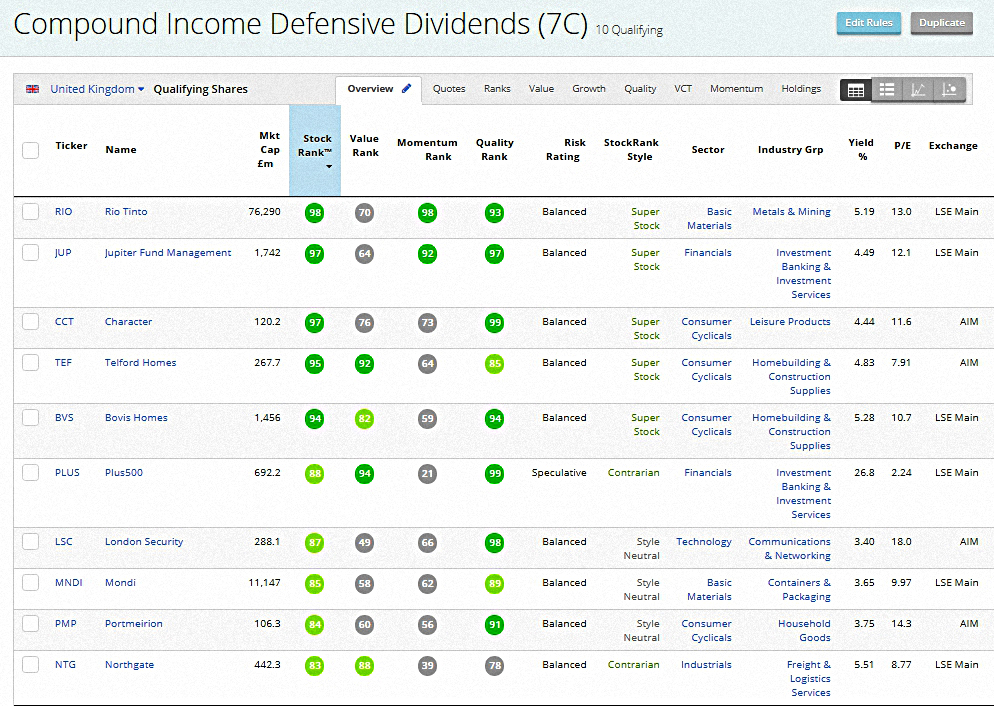Switch to table grid view icon
The height and width of the screenshot is (706, 994).
[856, 90]
